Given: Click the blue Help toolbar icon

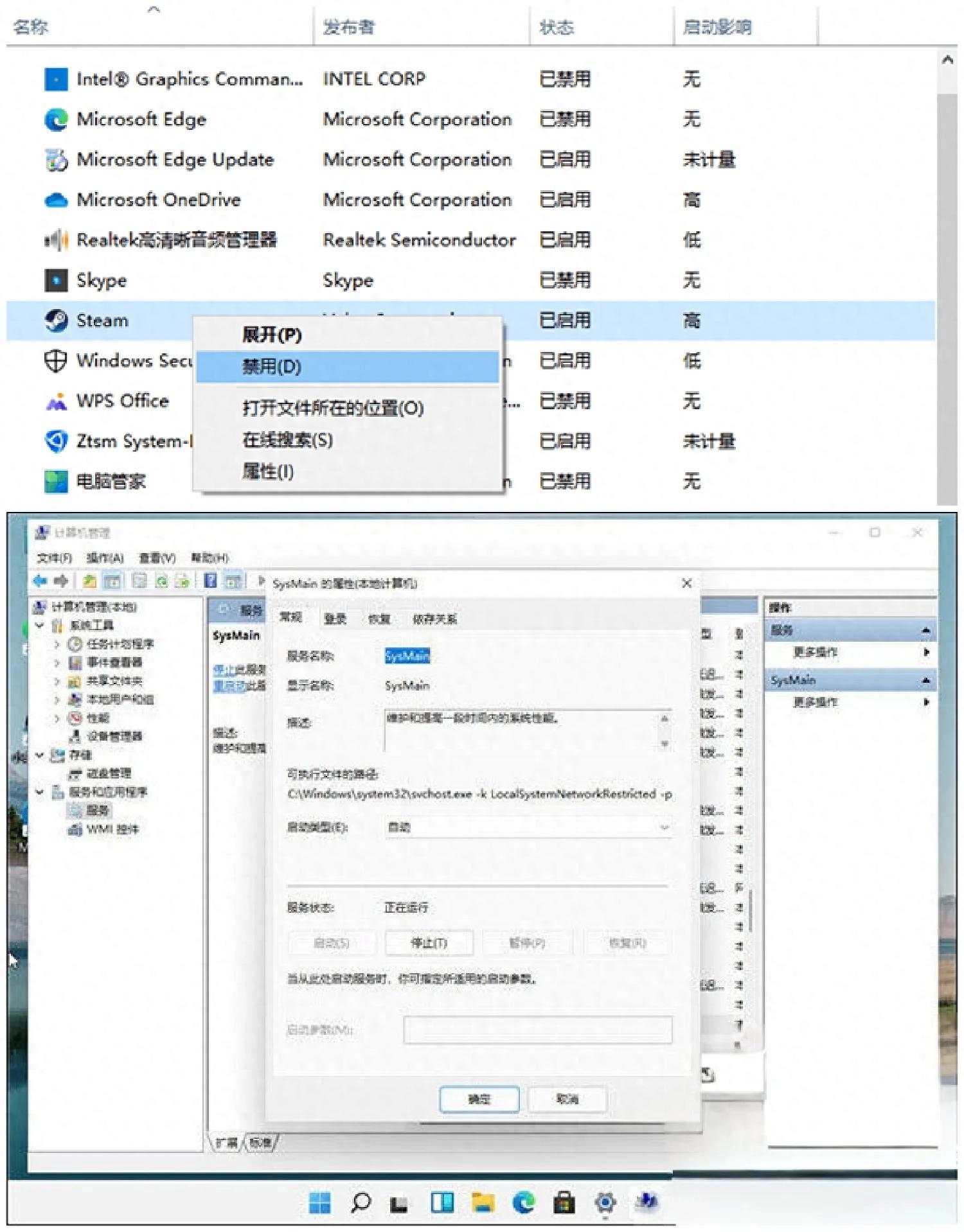Looking at the screenshot, I should pyautogui.click(x=210, y=581).
